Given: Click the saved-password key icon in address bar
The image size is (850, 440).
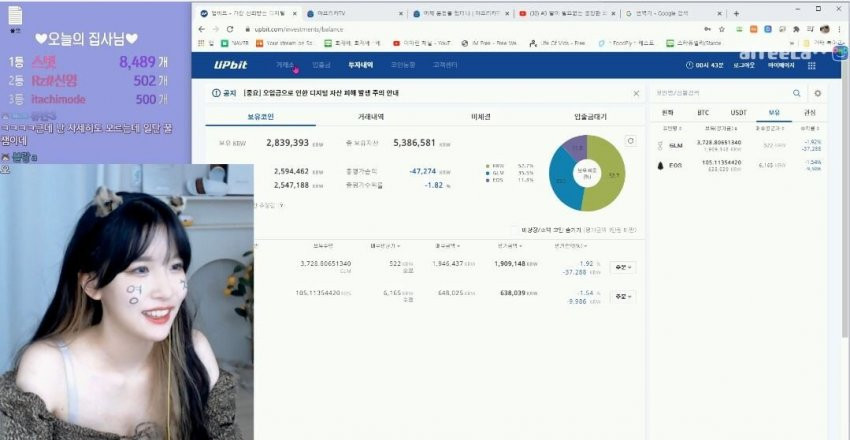Looking at the screenshot, I should coord(707,29).
